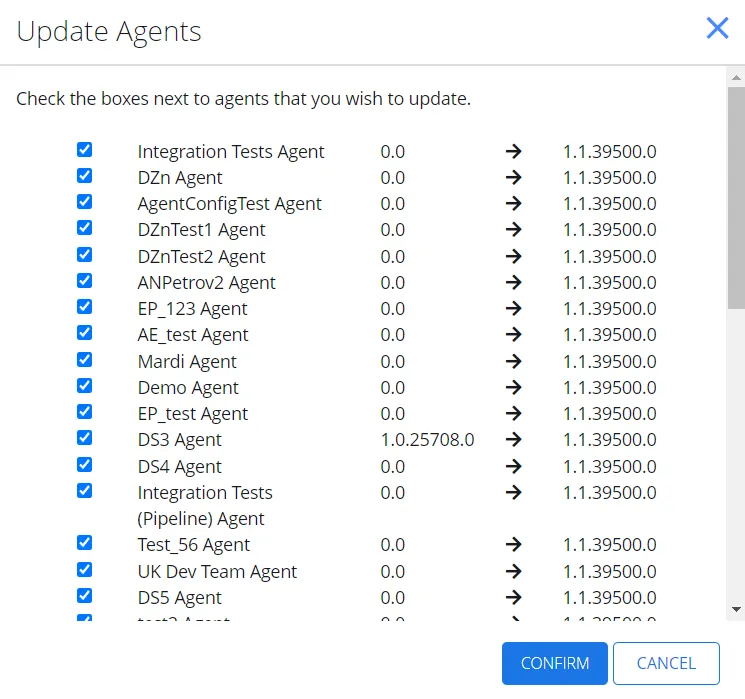Image resolution: width=745 pixels, height=699 pixels.
Task: Click the 'Integration Tests Agent' name
Action: (231, 152)
